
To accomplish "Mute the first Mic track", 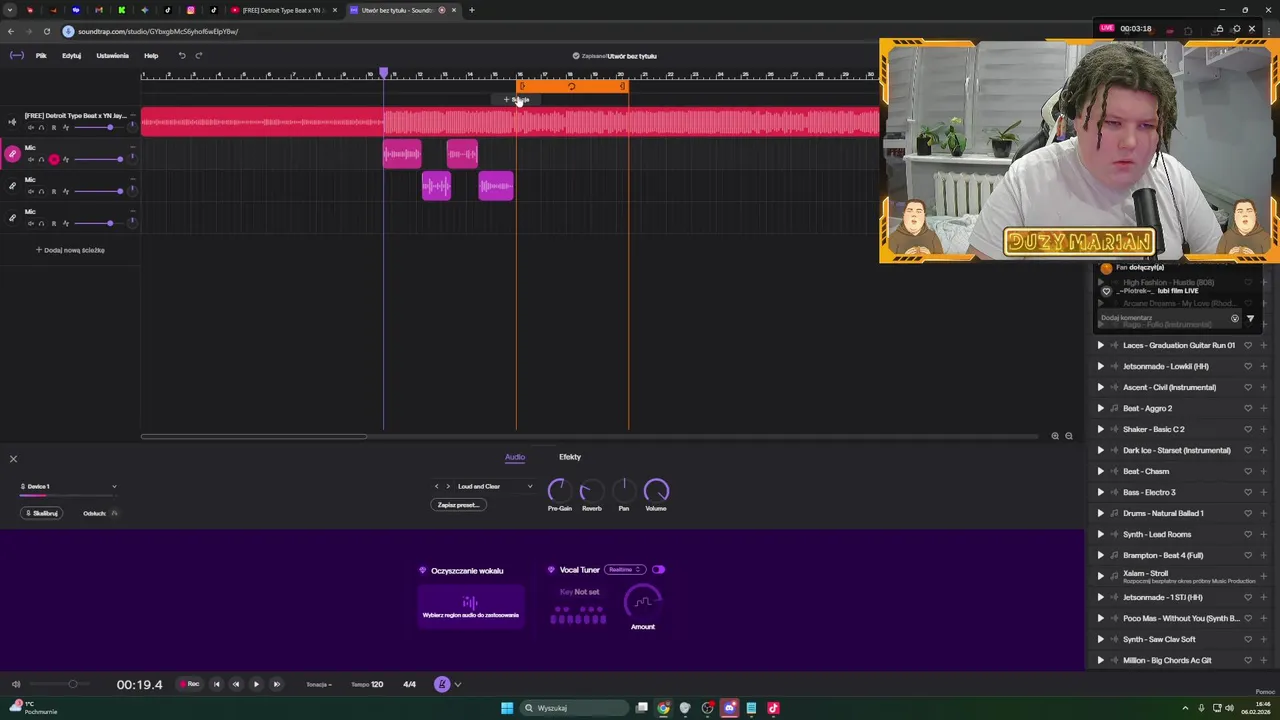I will pos(31,159).
